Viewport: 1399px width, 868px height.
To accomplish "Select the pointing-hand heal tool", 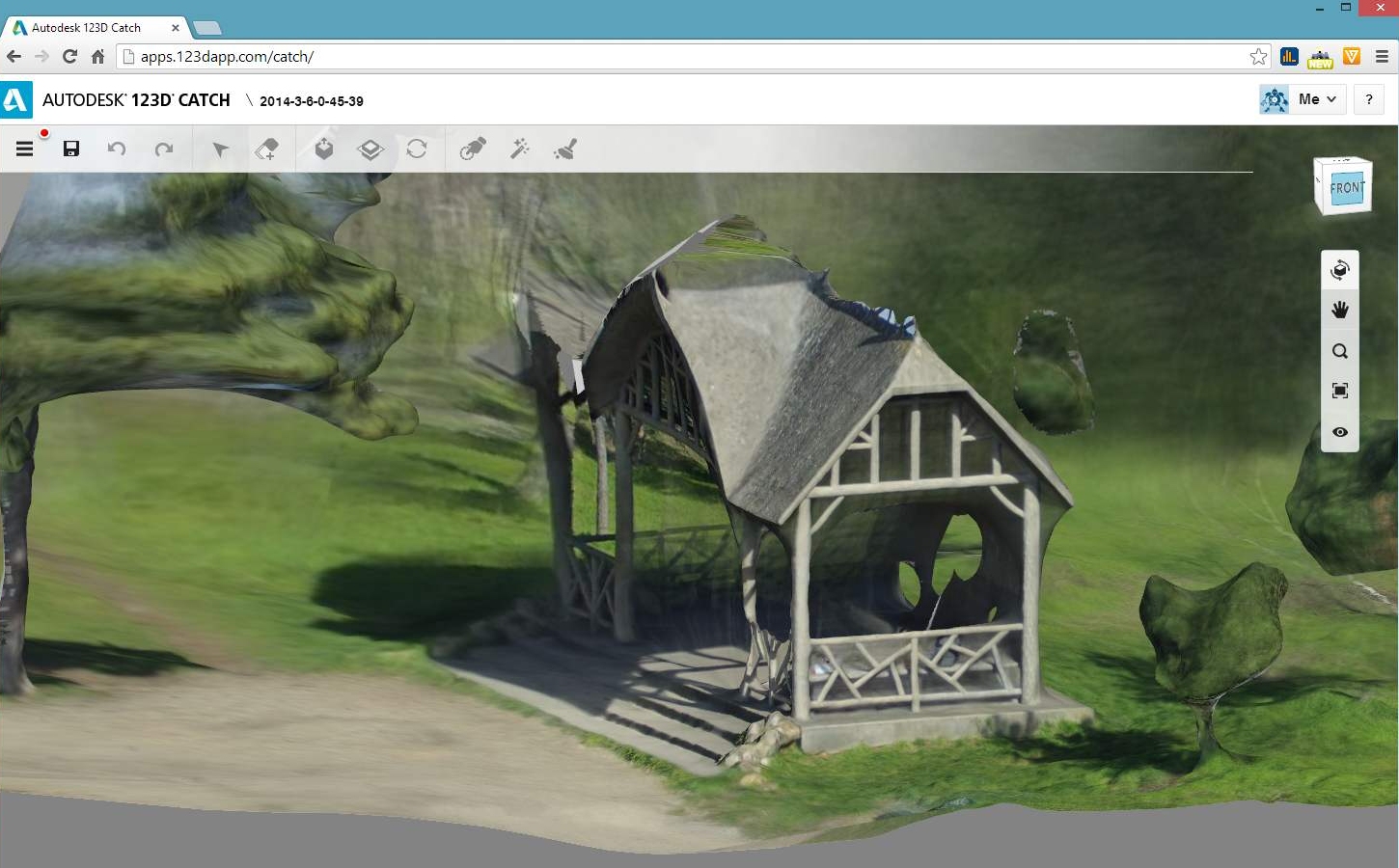I will 472,149.
